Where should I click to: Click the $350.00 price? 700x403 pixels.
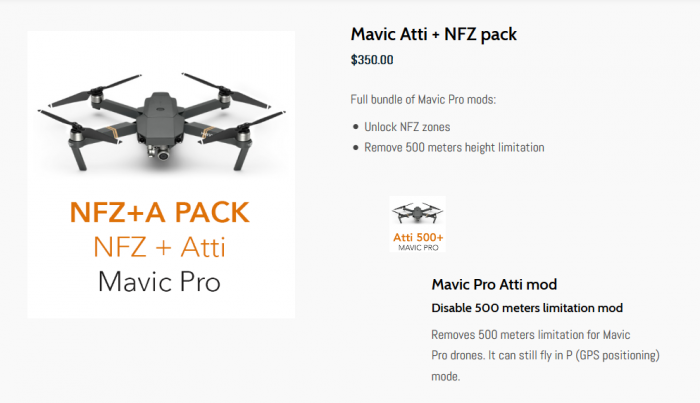pos(372,60)
